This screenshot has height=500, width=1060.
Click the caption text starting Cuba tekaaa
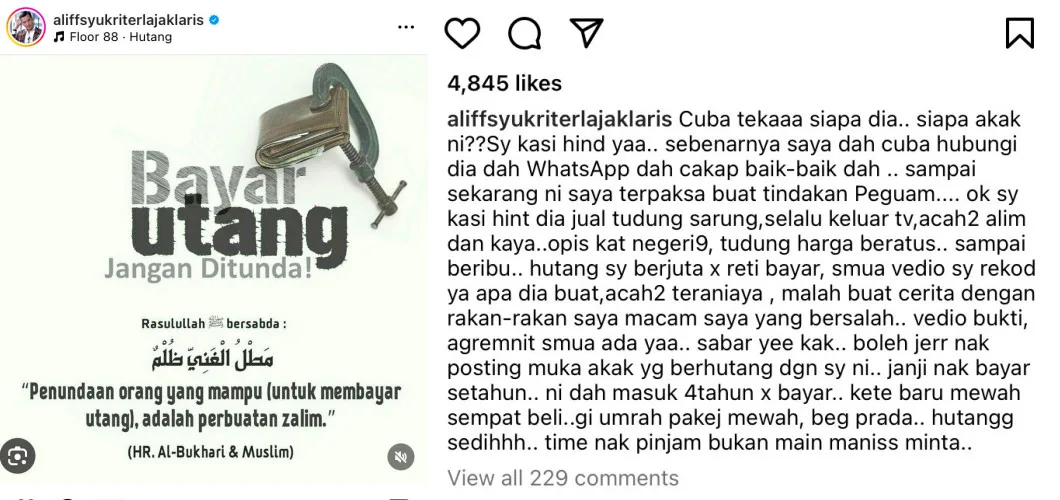(742, 281)
